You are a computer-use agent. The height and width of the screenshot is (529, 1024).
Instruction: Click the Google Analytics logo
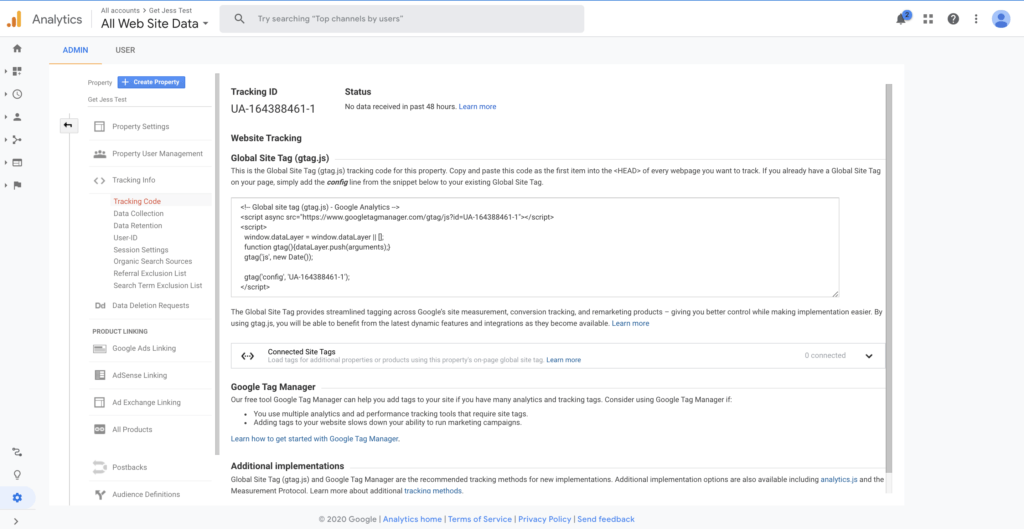click(x=14, y=20)
